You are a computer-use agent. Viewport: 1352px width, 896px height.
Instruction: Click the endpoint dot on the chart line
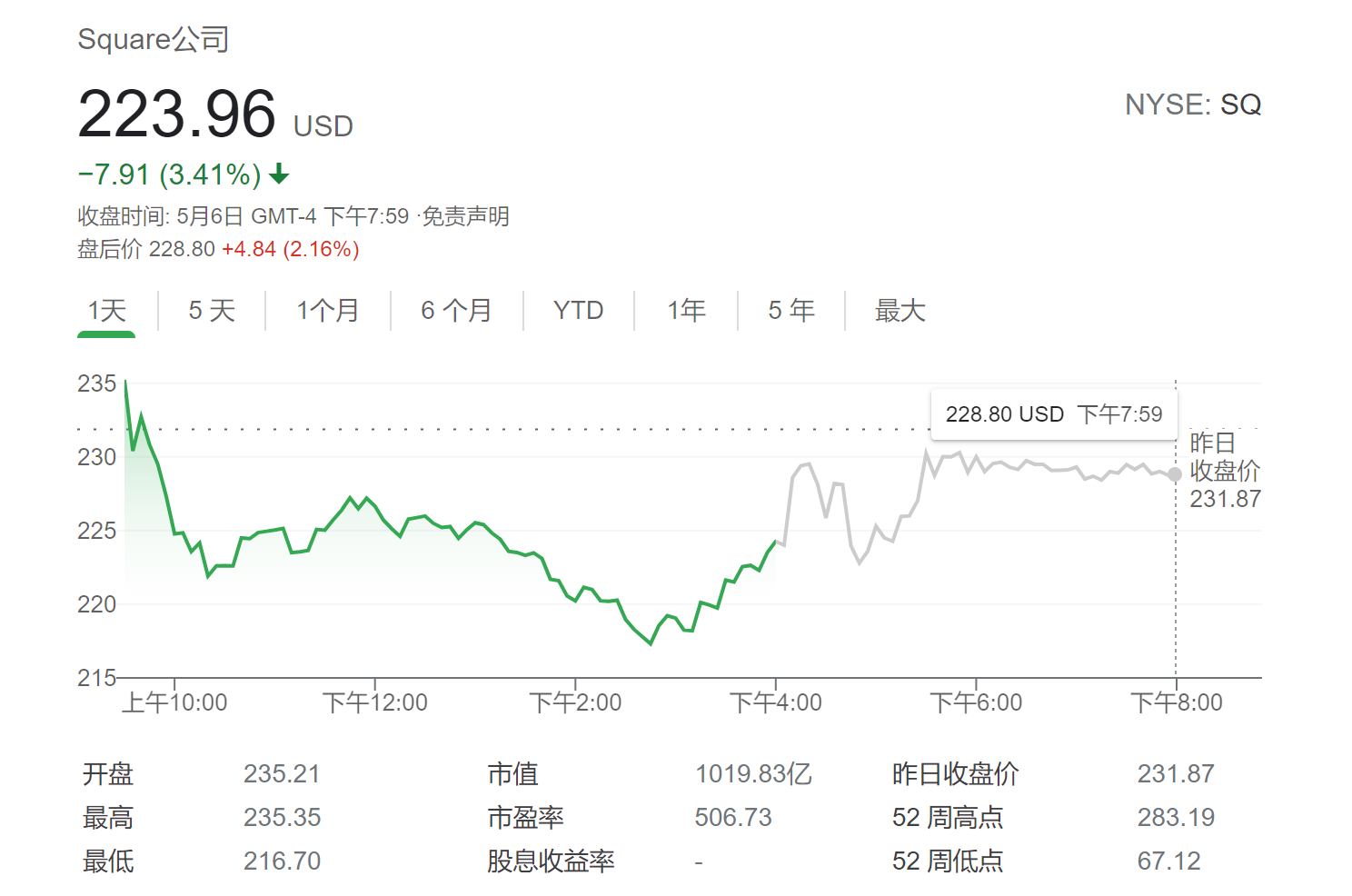click(1175, 473)
